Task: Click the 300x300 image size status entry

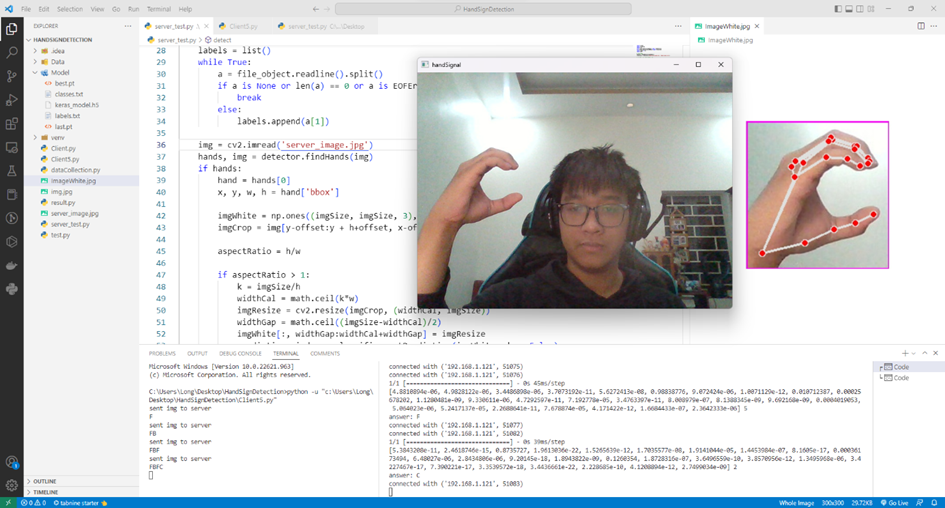Action: pos(832,503)
